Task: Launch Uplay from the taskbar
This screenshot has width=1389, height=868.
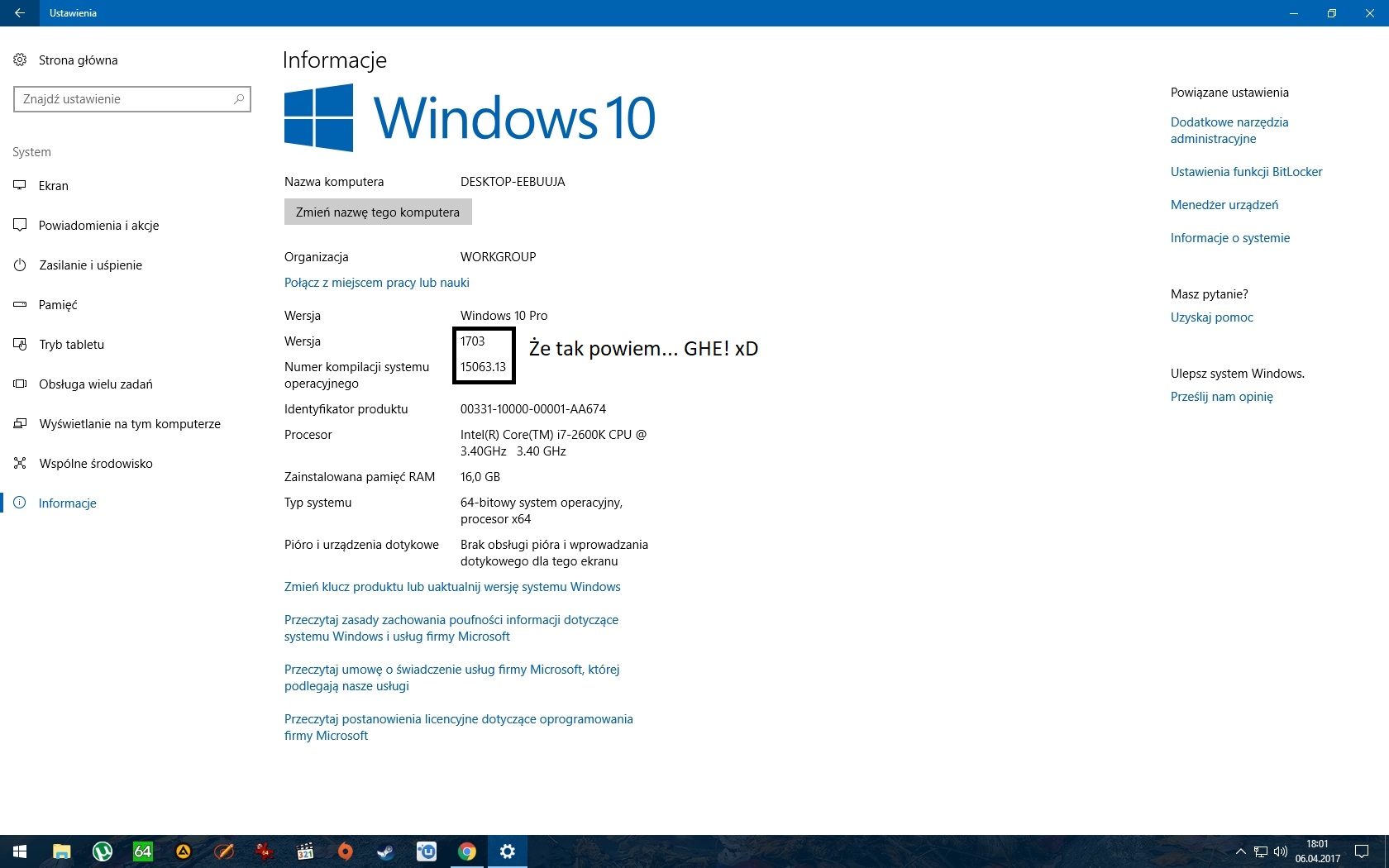Action: click(x=426, y=851)
